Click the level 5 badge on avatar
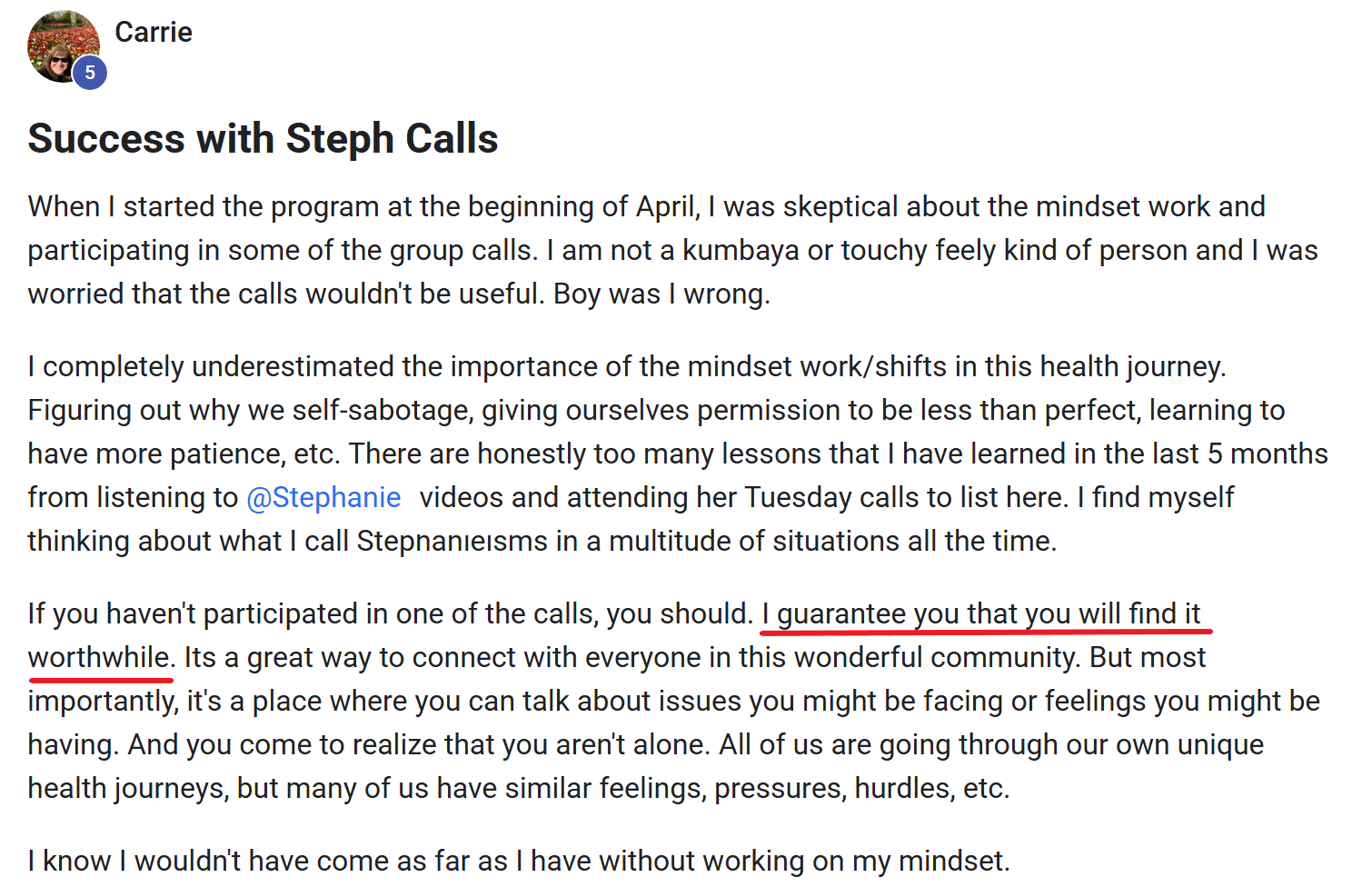 click(90, 73)
